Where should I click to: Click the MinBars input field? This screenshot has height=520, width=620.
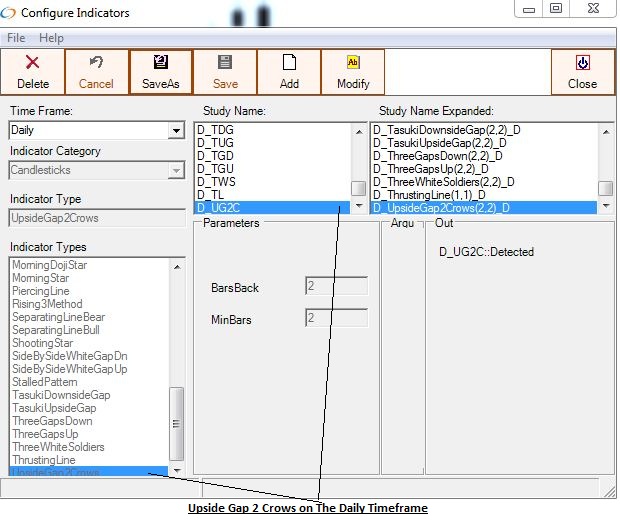tap(336, 318)
